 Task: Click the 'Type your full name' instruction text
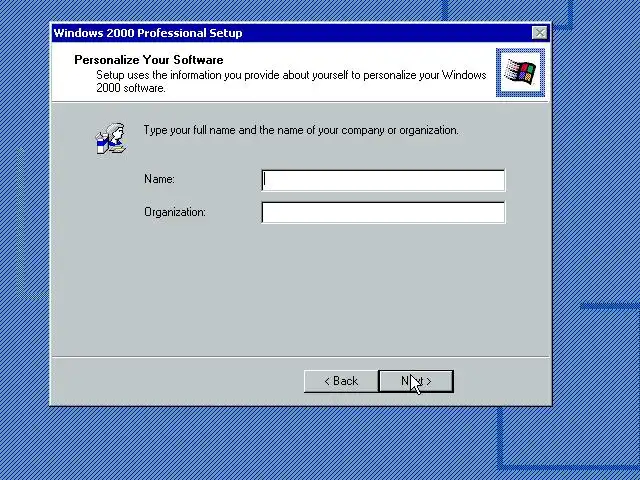pos(301,130)
